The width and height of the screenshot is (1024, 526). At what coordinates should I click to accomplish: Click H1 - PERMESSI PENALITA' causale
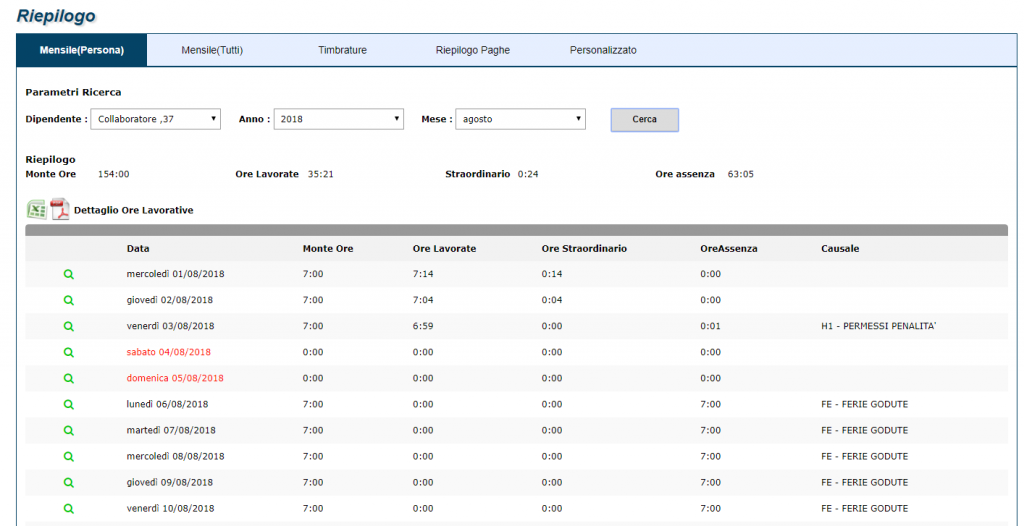(879, 326)
